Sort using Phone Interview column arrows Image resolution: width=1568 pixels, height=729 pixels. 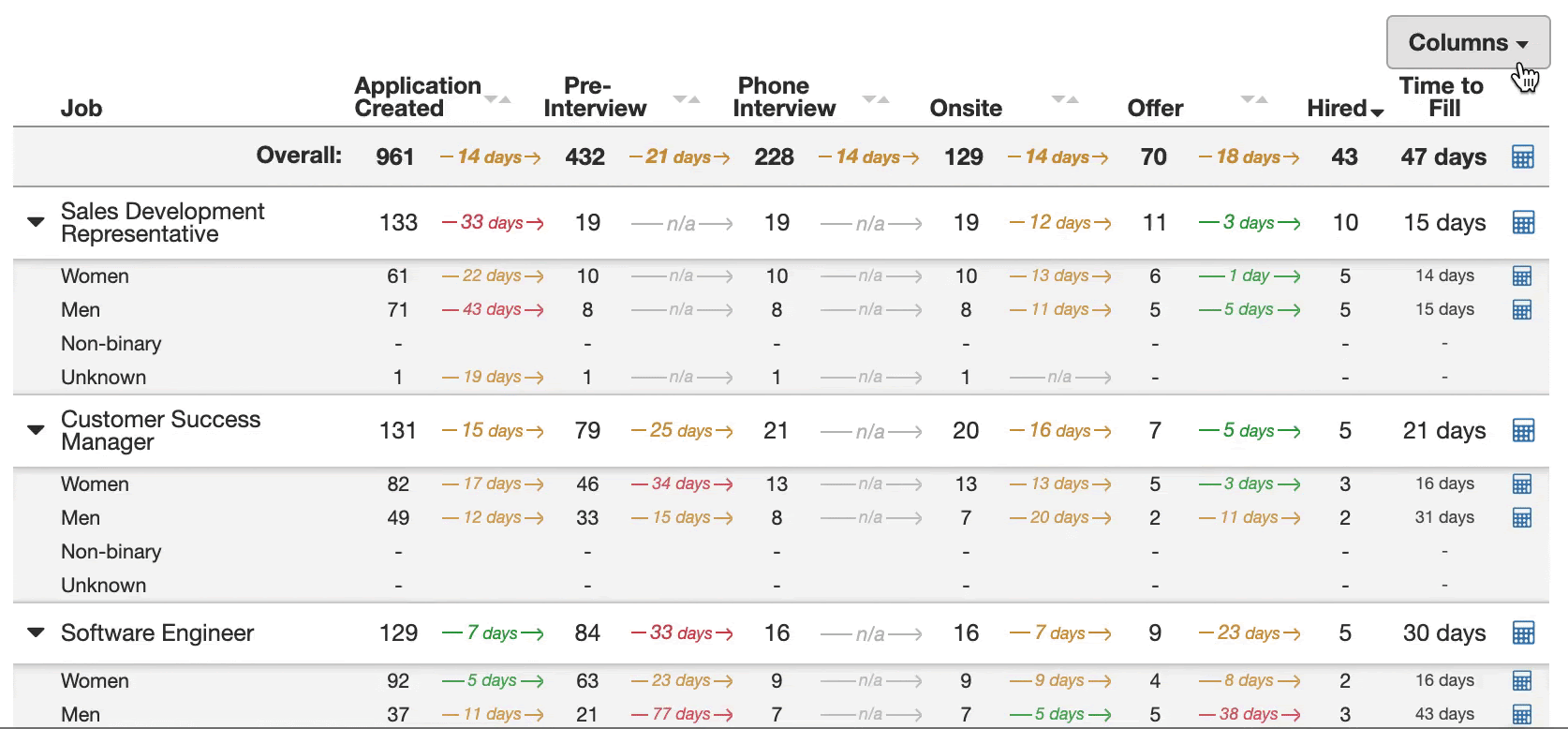coord(876,99)
